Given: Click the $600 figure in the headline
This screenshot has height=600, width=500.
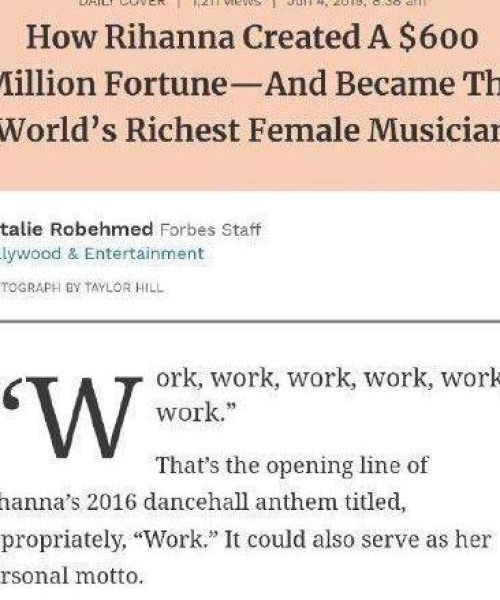Looking at the screenshot, I should pyautogui.click(x=438, y=38).
